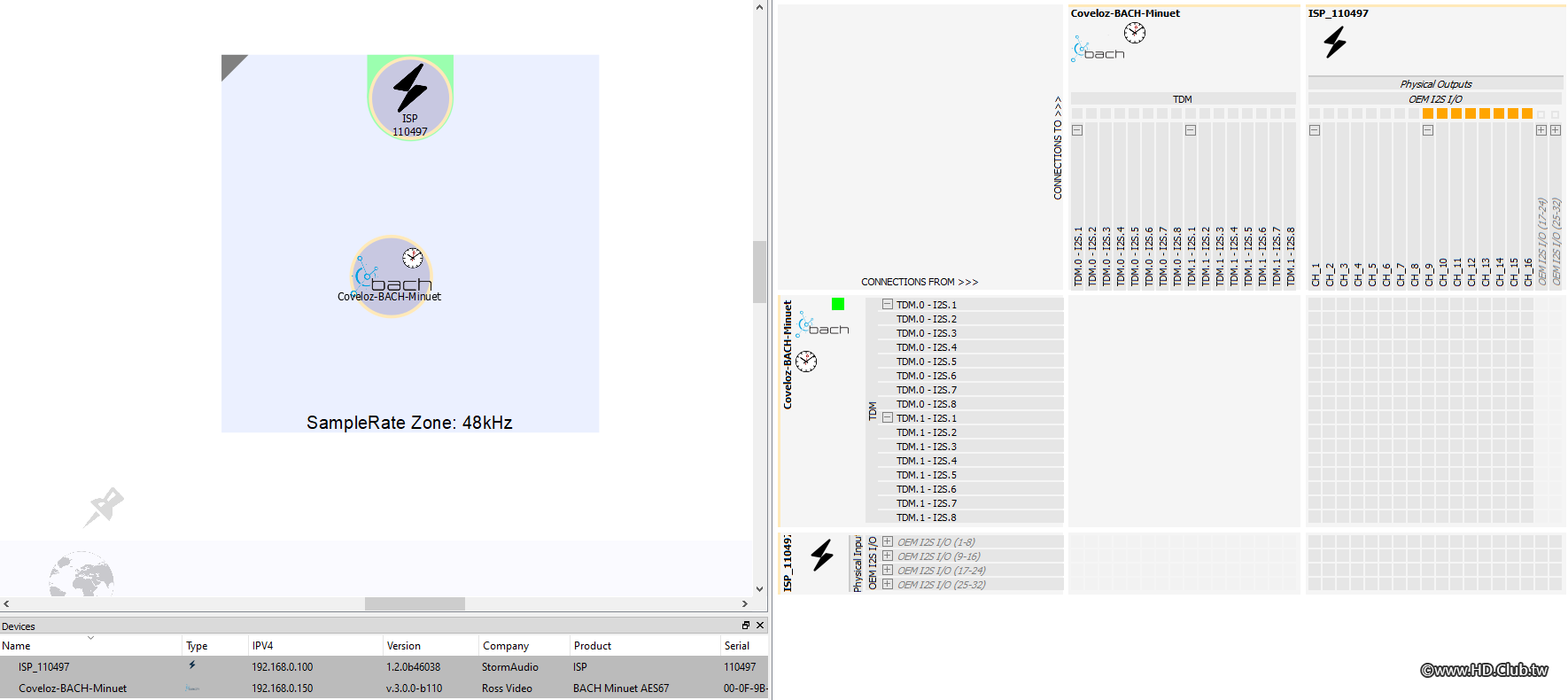Select the TDM.1 - I2S.8 source row
Image resolution: width=1568 pixels, height=700 pixels.
click(972, 517)
